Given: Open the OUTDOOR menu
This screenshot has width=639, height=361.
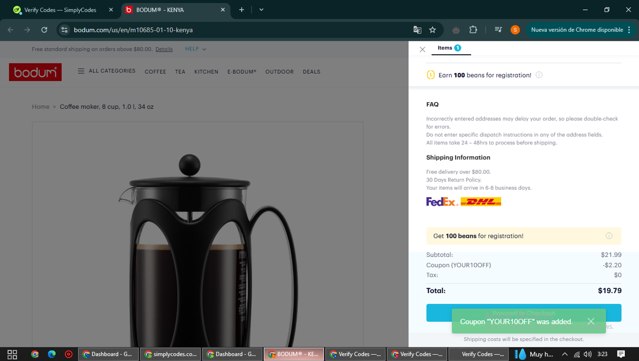Looking at the screenshot, I should click(279, 72).
